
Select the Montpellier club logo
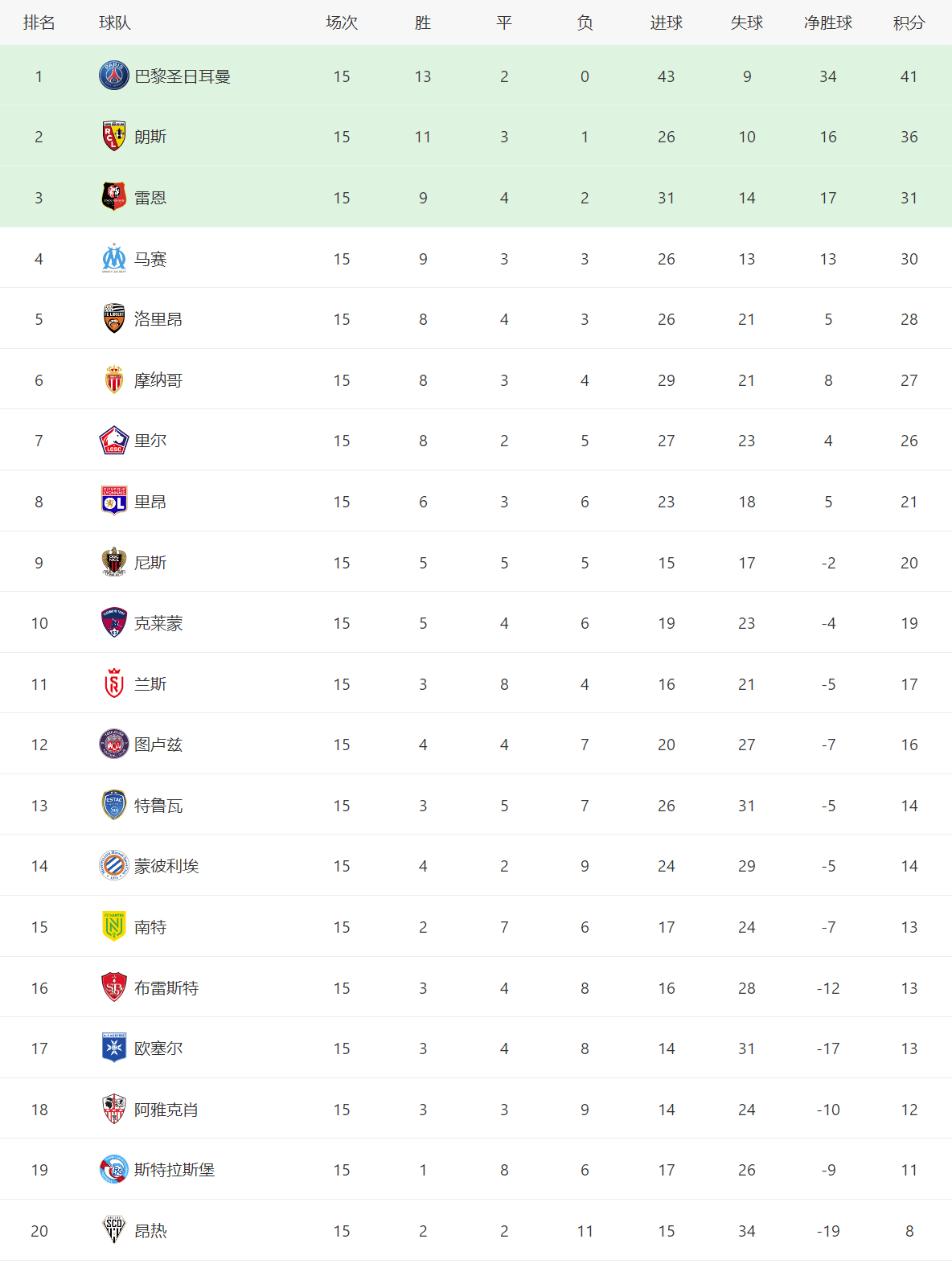click(114, 866)
